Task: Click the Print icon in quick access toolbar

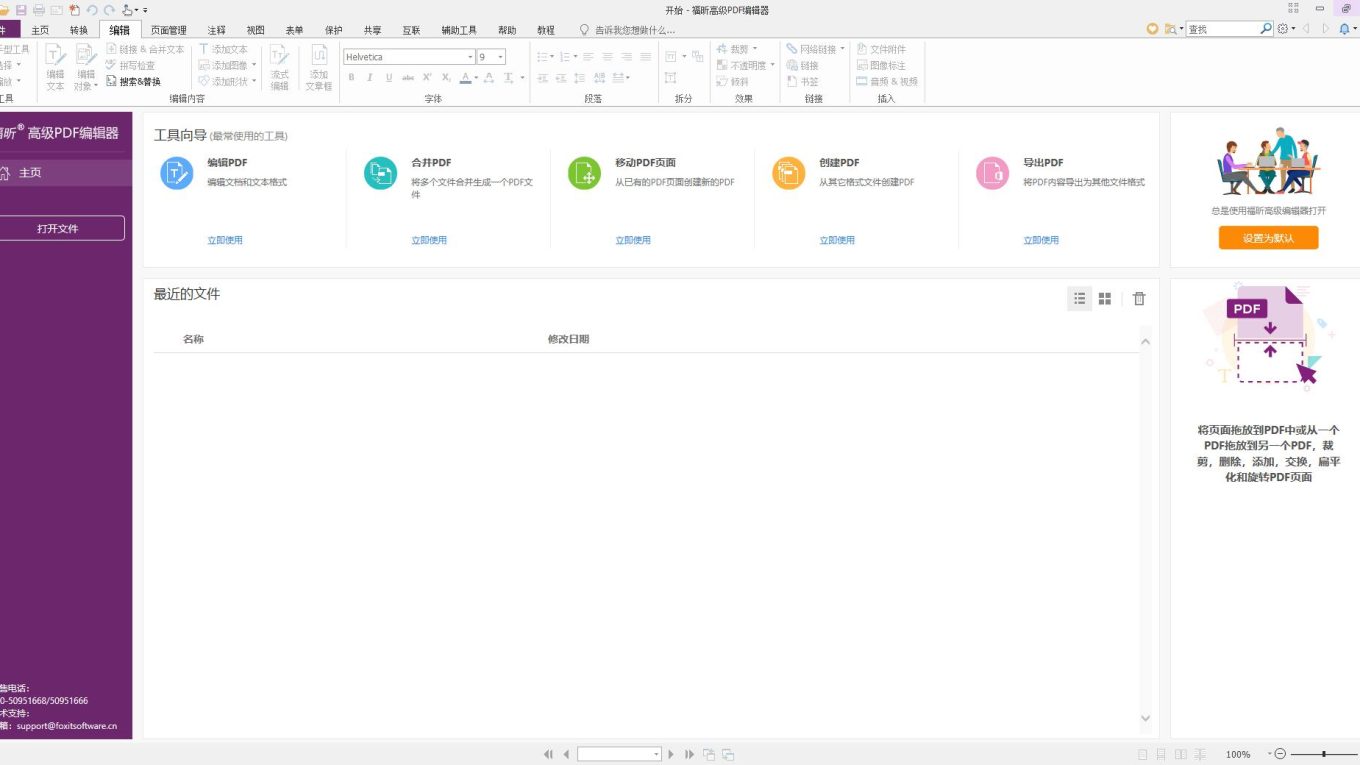Action: point(38,10)
